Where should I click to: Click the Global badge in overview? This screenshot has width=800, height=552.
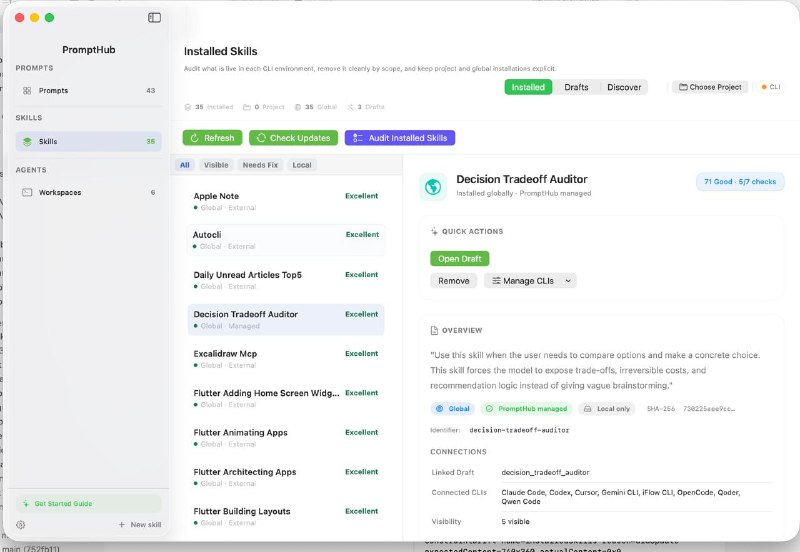[453, 409]
